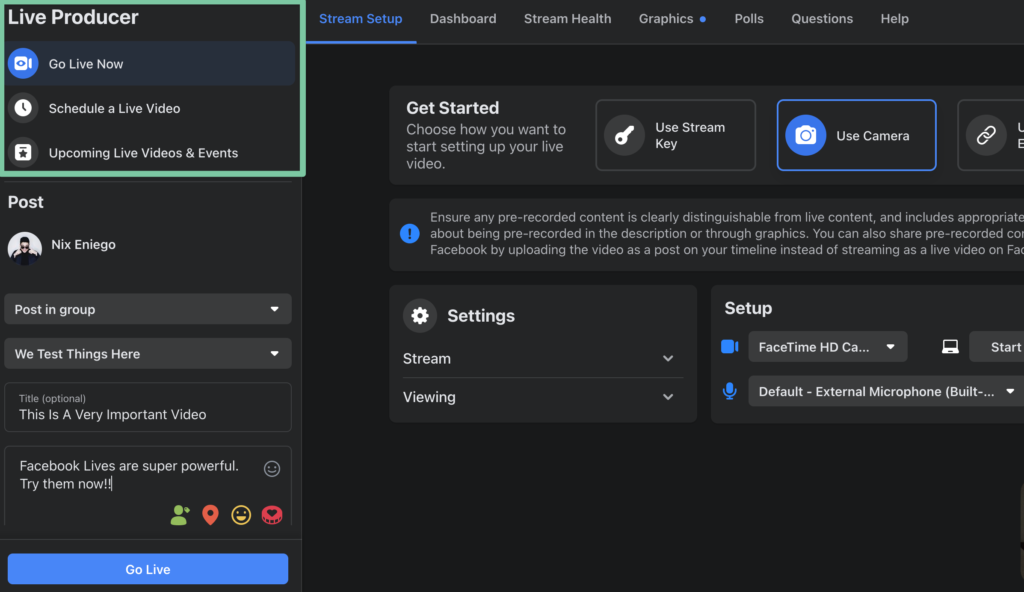
Task: Click the red location pin icon
Action: (210, 515)
